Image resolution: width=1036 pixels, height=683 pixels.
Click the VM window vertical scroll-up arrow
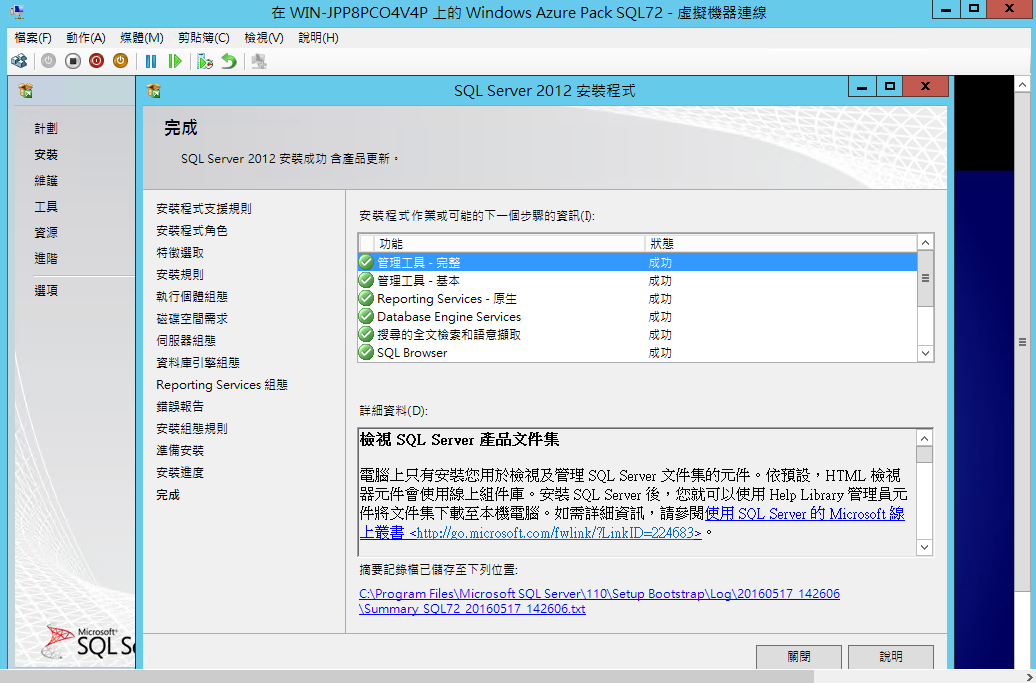click(x=1022, y=85)
